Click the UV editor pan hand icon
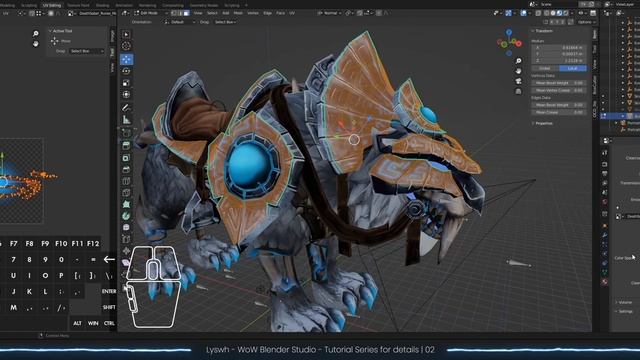The image size is (640, 360). click(x=36, y=43)
